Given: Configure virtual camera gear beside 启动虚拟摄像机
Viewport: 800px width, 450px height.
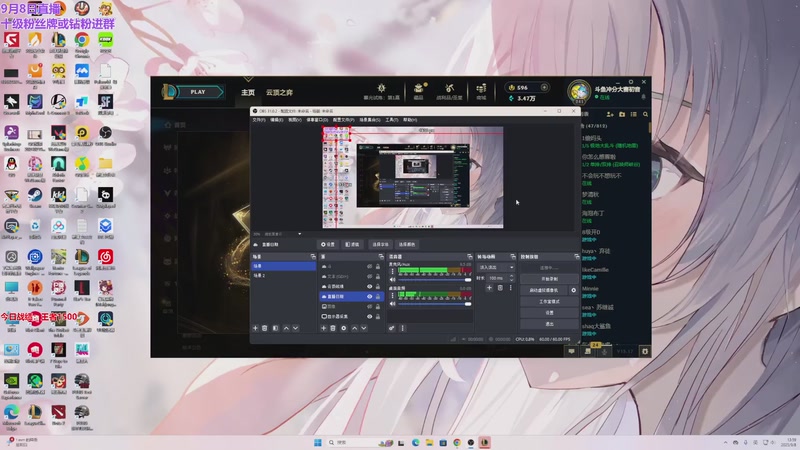Looking at the screenshot, I should point(573,290).
